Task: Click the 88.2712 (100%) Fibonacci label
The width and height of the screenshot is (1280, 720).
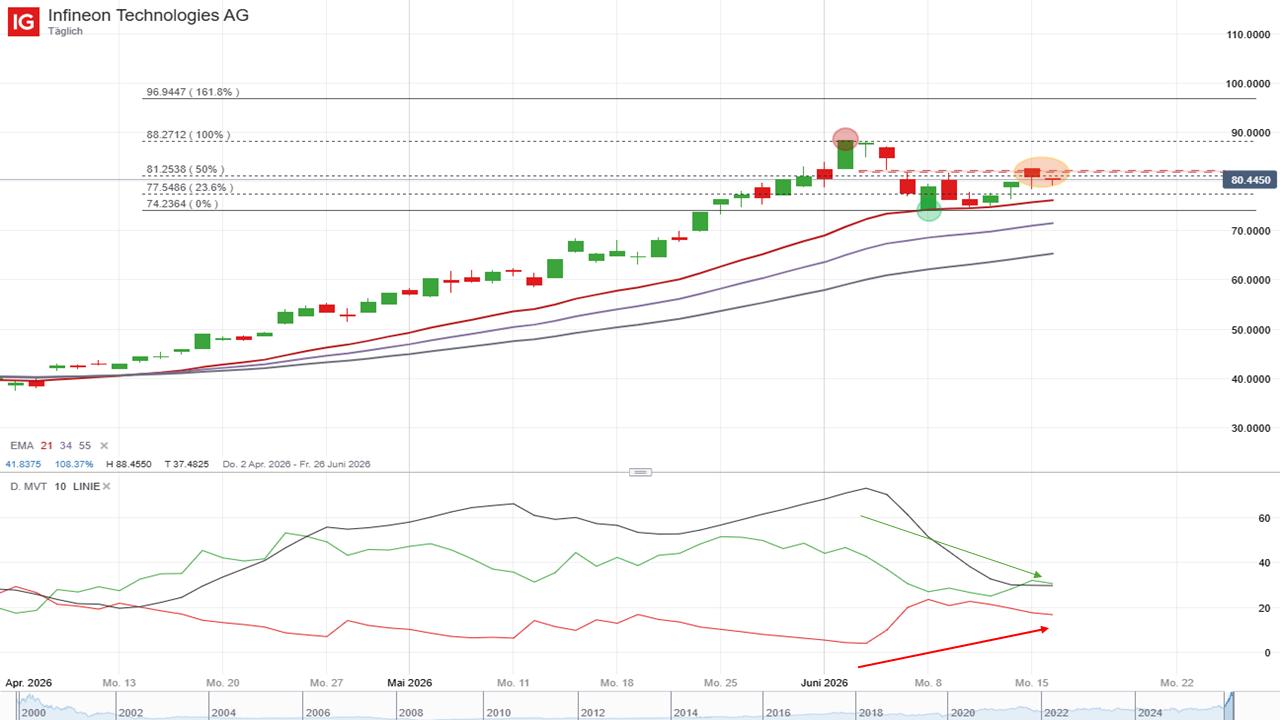Action: [188, 135]
